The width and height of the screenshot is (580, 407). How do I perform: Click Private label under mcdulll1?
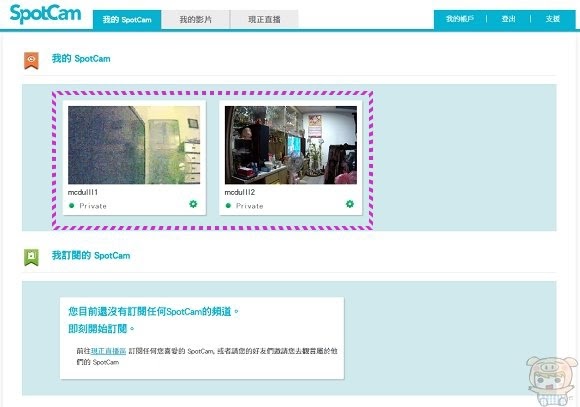[93, 206]
